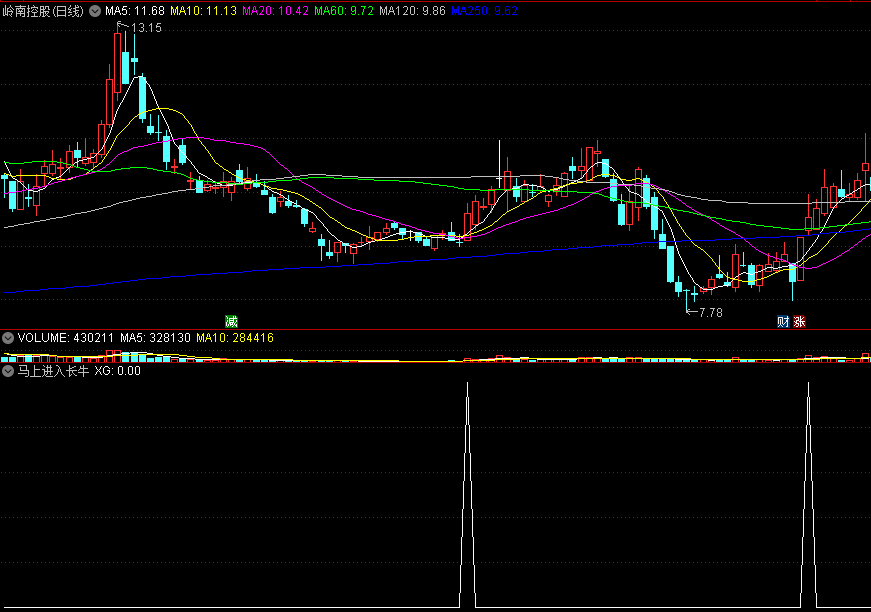
Task: Open the dropdown beside 岭南控股(日线) title
Action: 95,11
